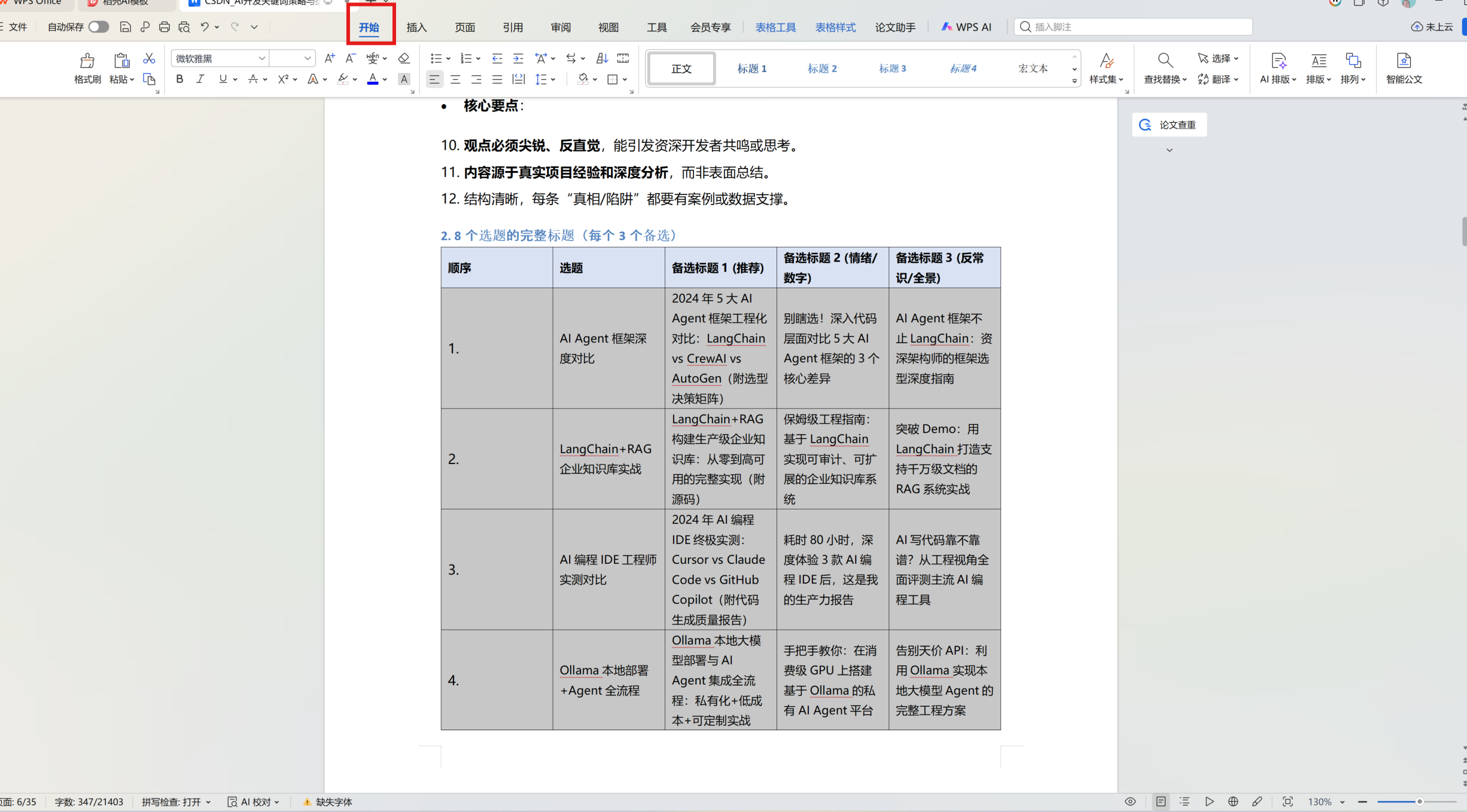Switch to outline view in status bar
This screenshot has width=1467, height=812.
(x=1185, y=802)
